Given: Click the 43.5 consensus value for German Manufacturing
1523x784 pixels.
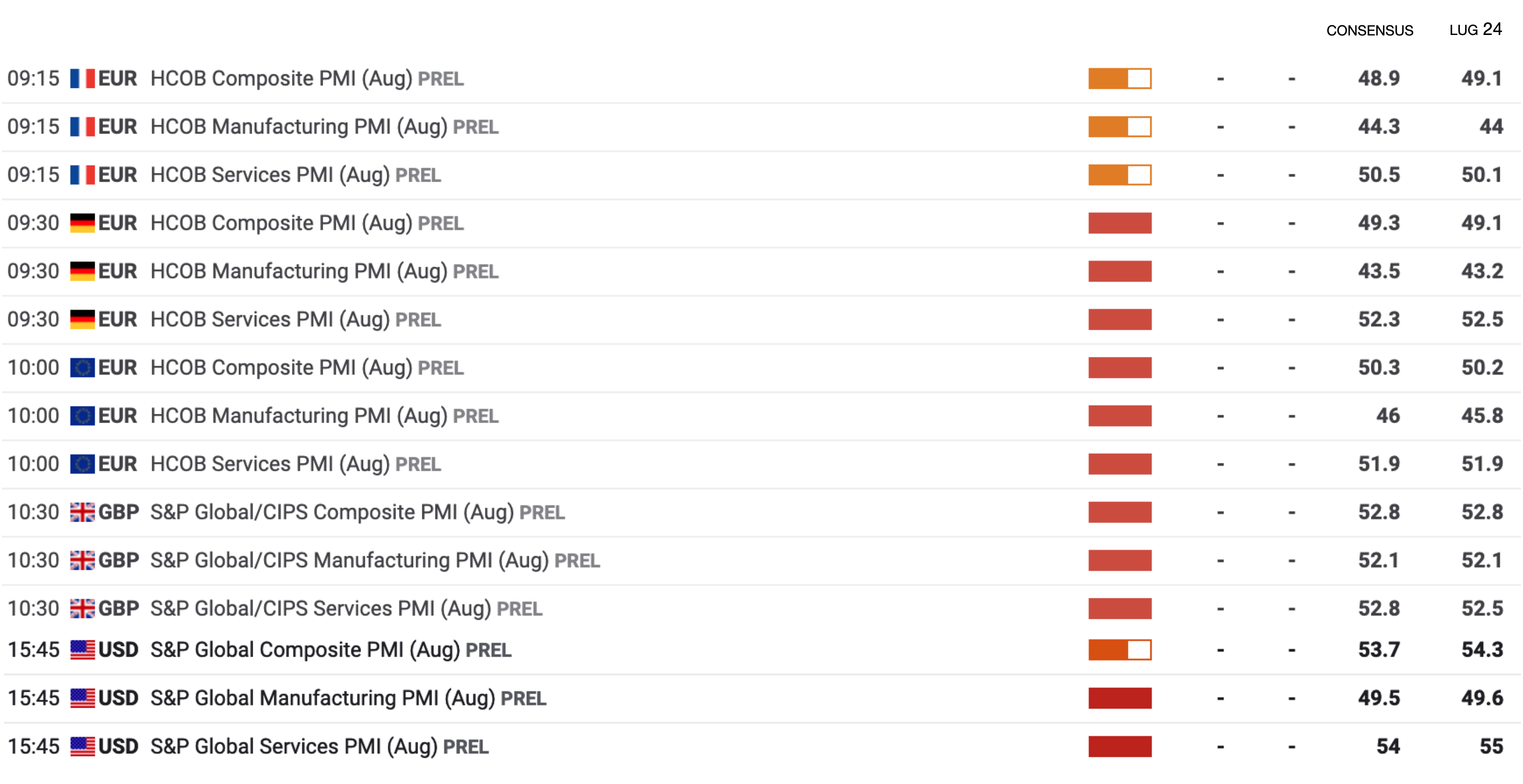Looking at the screenshot, I should (x=1379, y=271).
